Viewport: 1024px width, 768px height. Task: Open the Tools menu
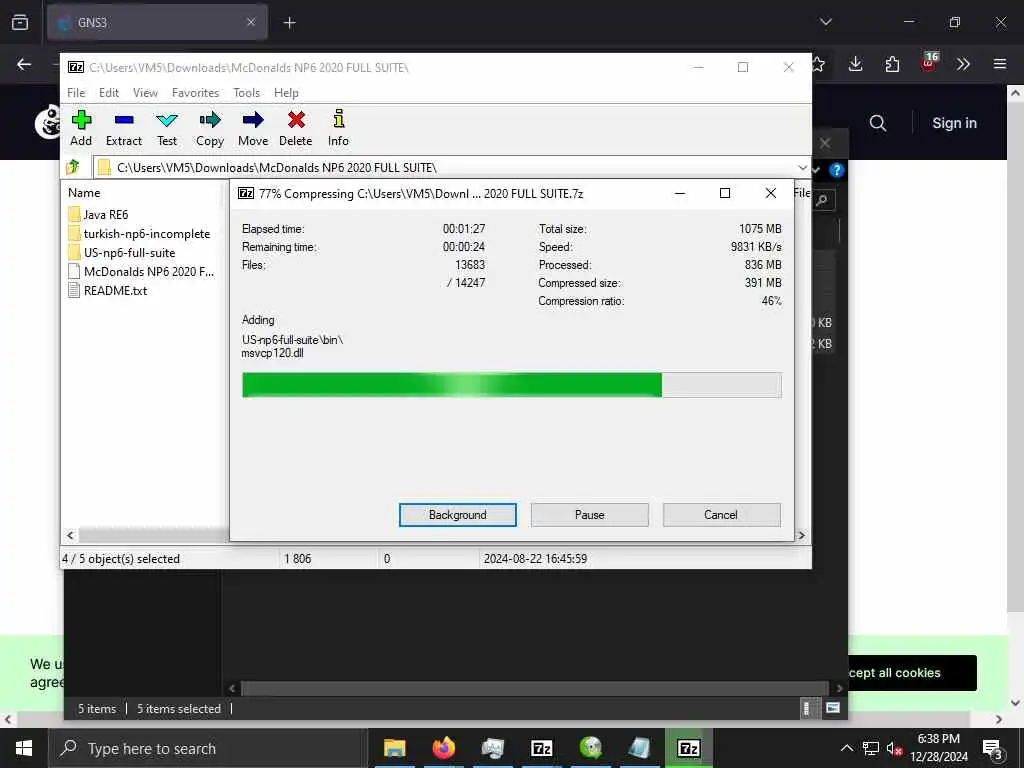tap(246, 93)
